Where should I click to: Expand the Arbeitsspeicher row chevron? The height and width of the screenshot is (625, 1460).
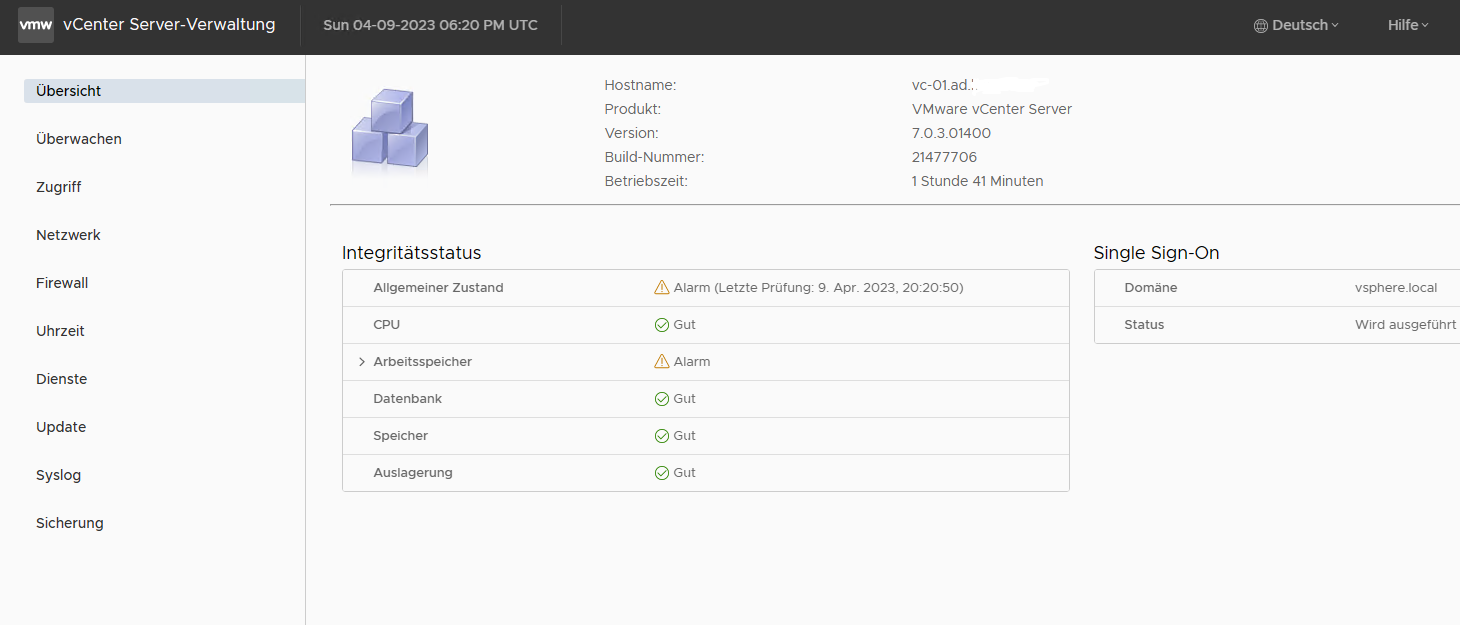(362, 362)
